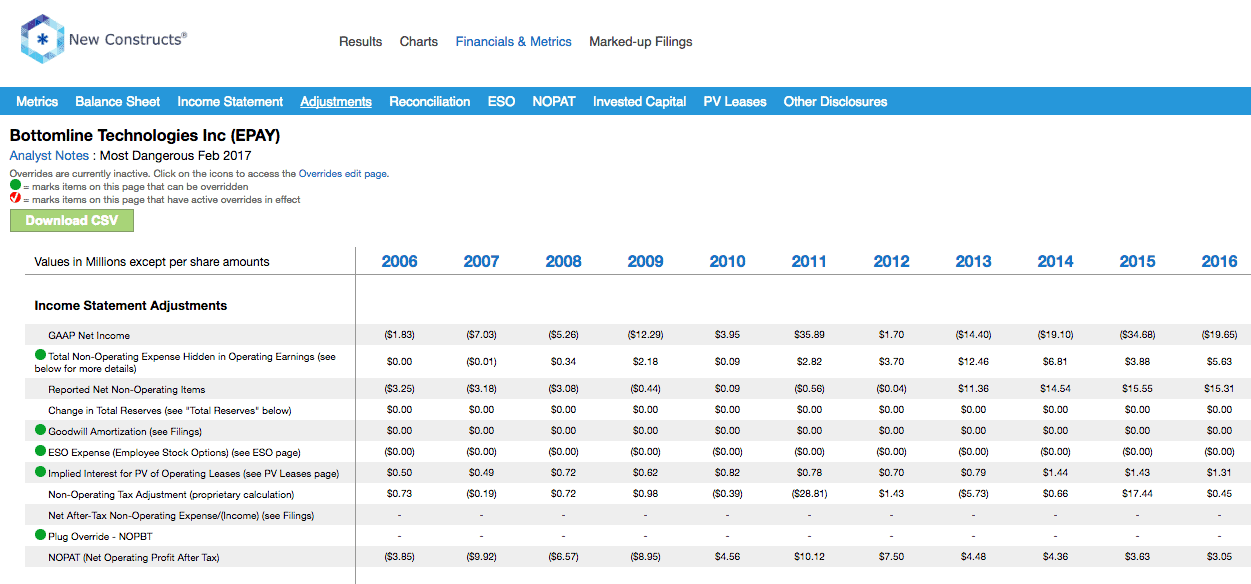Image resolution: width=1251 pixels, height=584 pixels.
Task: Click override icon for Plug Override - NOPBT
Action: pos(40,536)
